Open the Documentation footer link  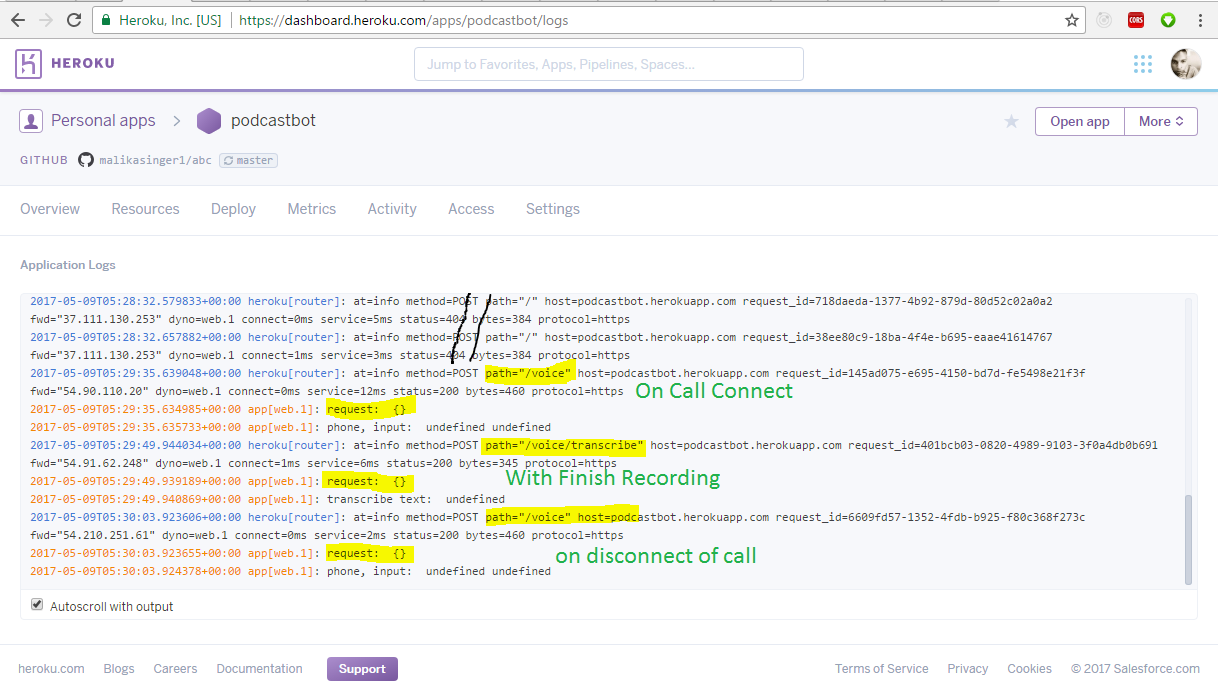[x=259, y=669]
